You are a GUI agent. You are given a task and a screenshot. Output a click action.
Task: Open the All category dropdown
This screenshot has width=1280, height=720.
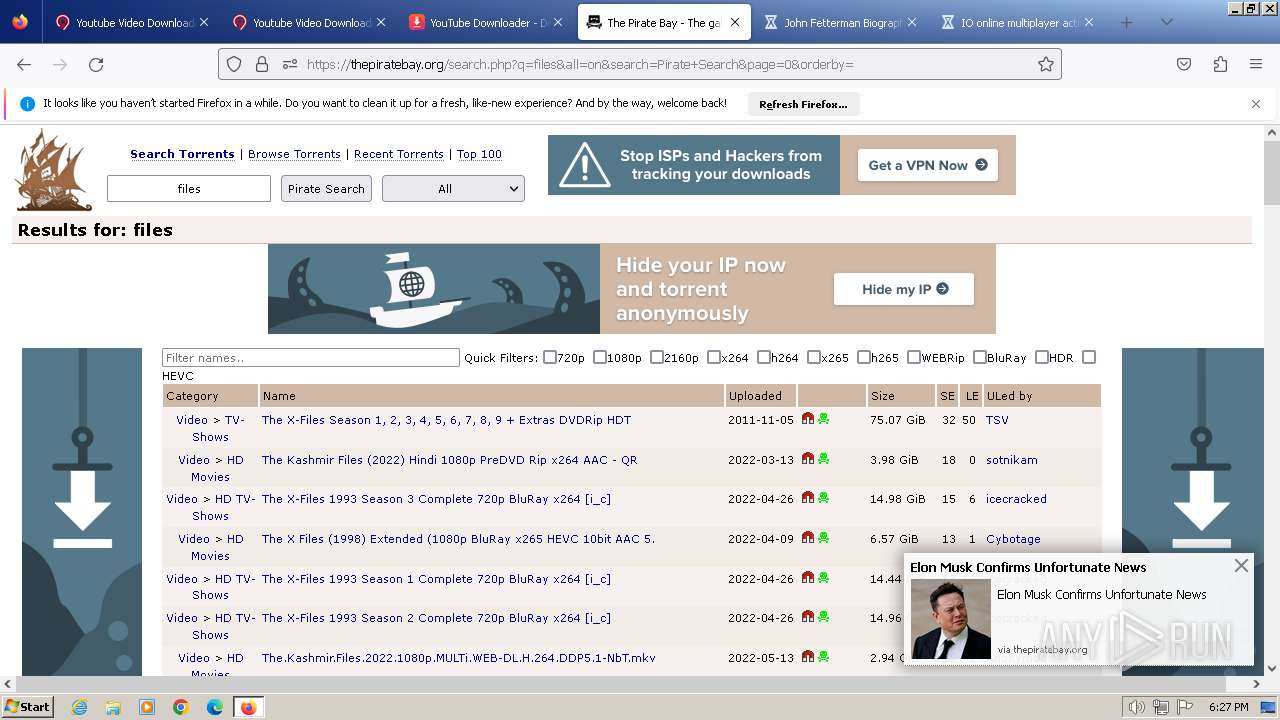(x=453, y=188)
